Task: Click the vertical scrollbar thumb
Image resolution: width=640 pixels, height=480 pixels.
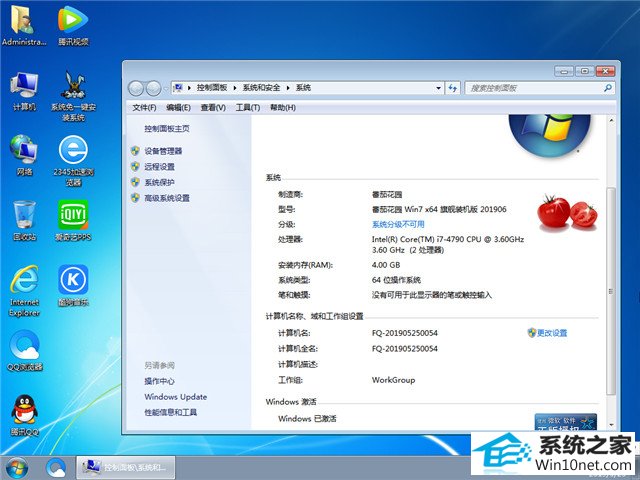Action: tap(611, 291)
